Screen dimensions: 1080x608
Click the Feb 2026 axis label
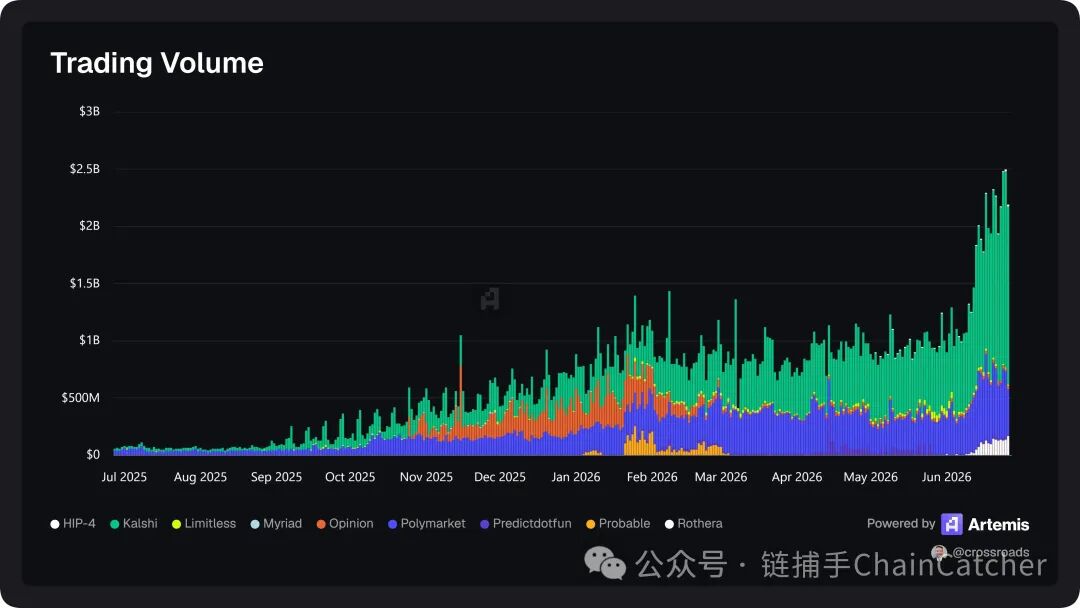(652, 477)
